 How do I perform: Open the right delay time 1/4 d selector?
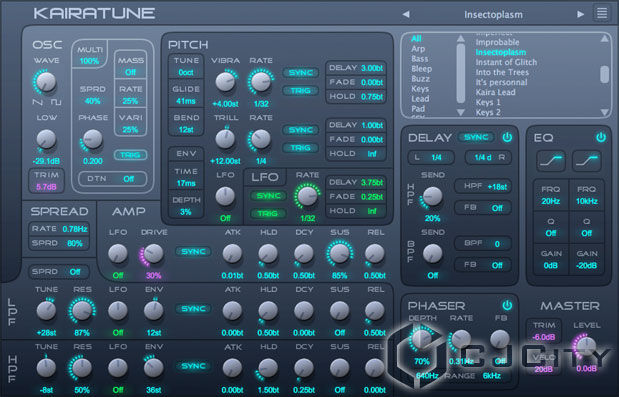pyautogui.click(x=488, y=157)
